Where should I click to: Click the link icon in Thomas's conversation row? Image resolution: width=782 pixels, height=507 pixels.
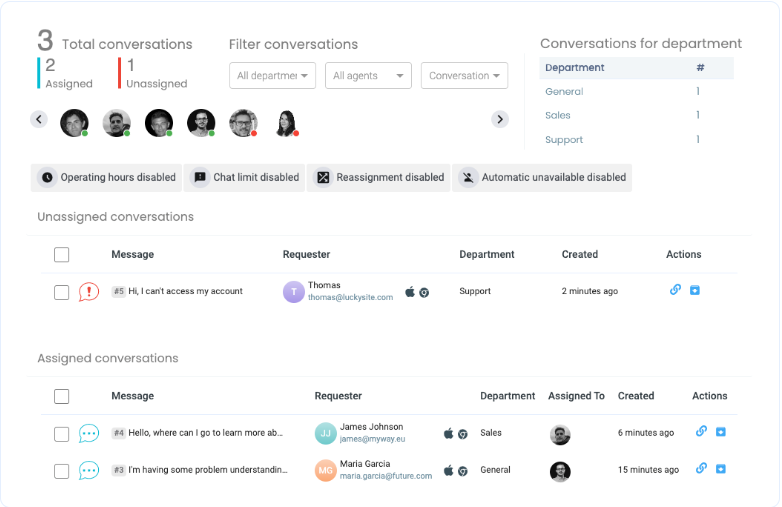point(675,290)
